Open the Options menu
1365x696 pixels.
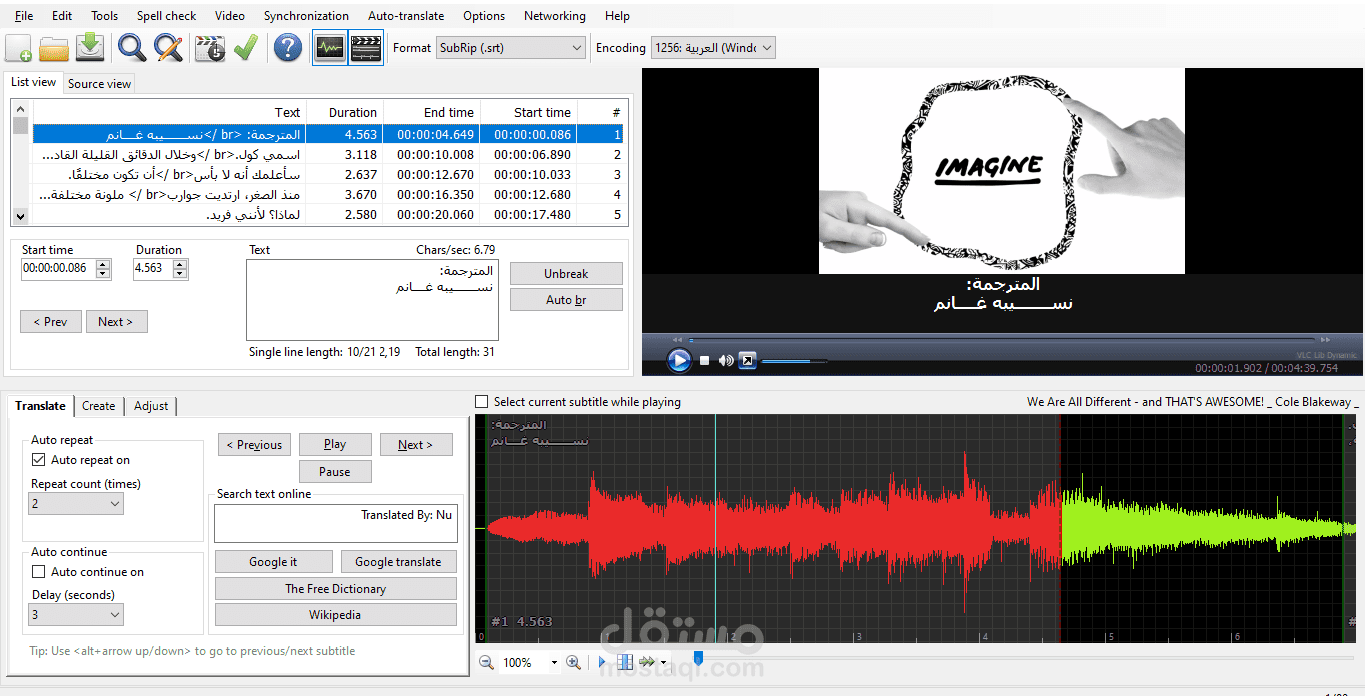(x=484, y=16)
